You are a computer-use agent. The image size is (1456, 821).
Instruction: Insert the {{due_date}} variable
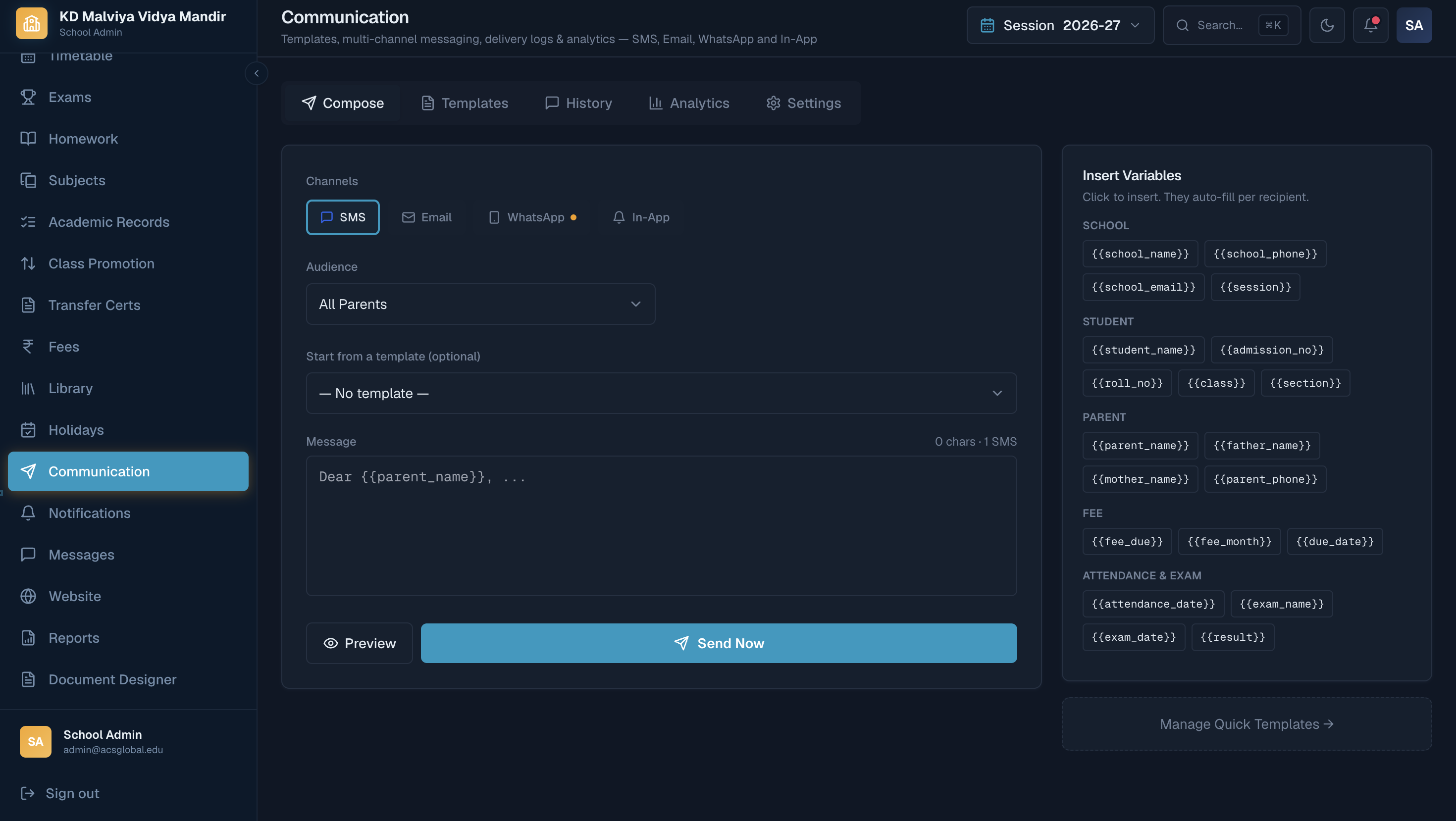coord(1335,541)
